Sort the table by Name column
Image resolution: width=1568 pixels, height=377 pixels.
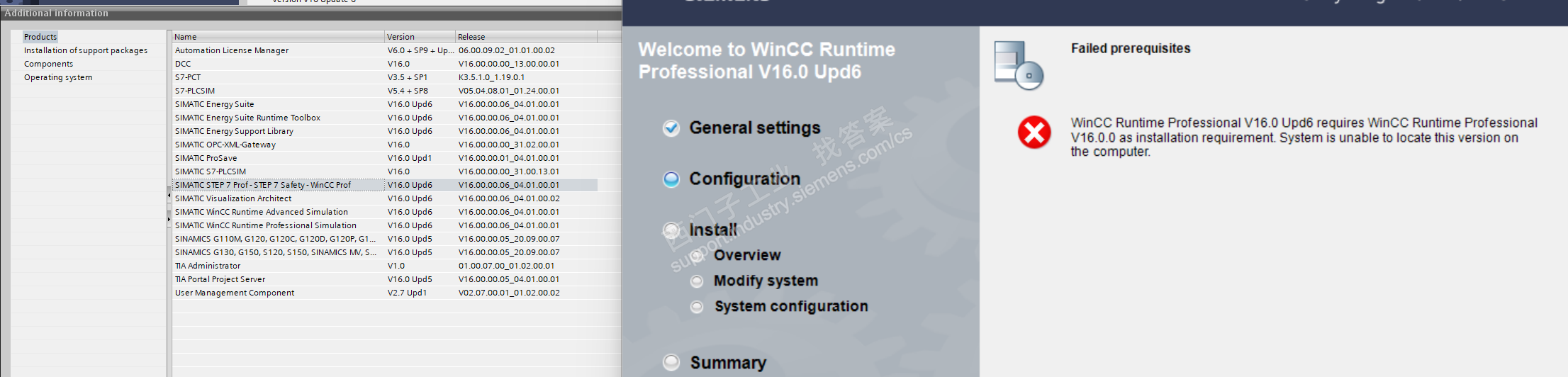(278, 37)
